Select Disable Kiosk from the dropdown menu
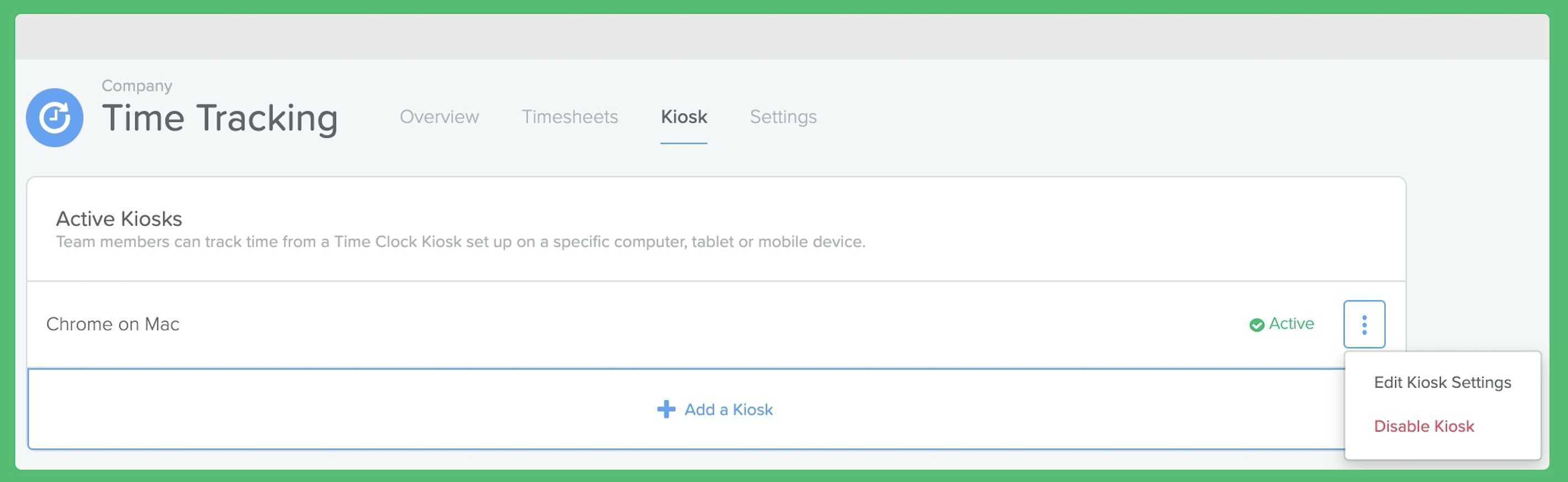 (1424, 426)
